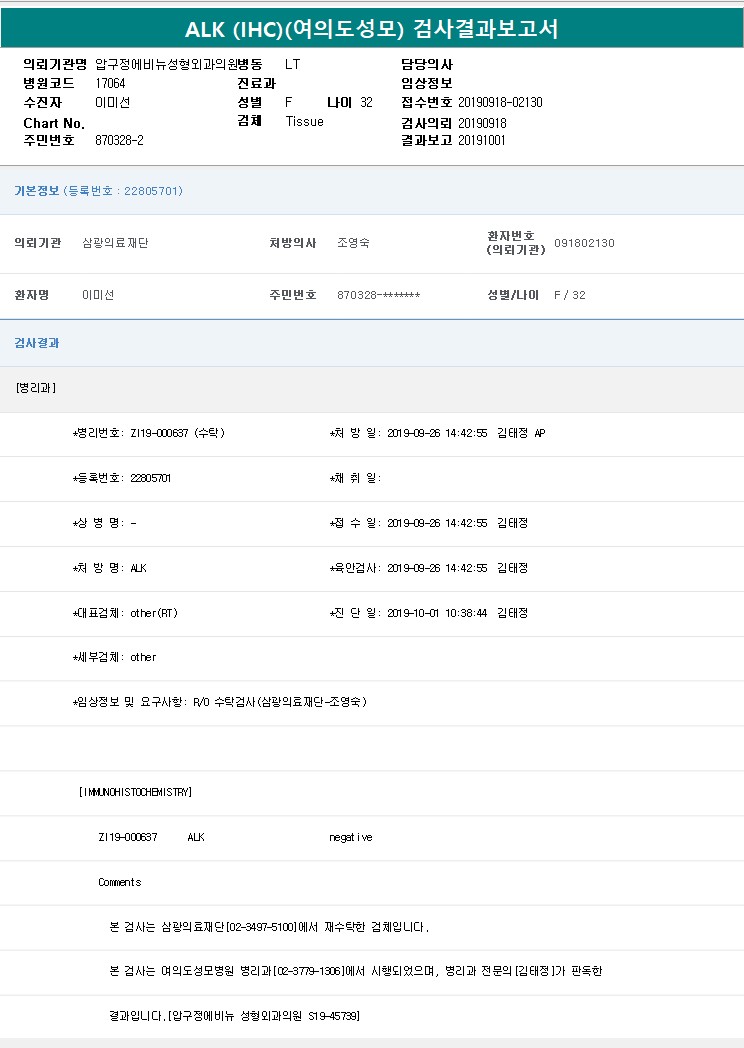This screenshot has width=744, height=1048.
Task: Click the patient number 091802130
Action: coord(584,243)
